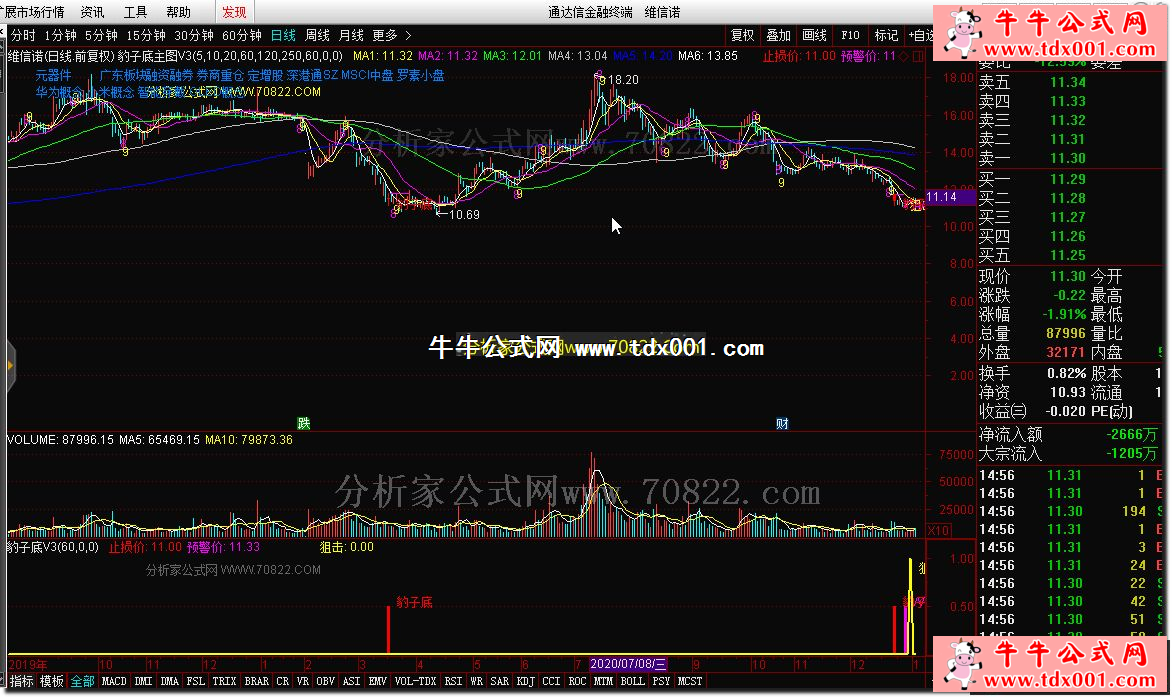1172x697 pixels.
Task: Click the 元器件 sector tag
Action: point(54,75)
